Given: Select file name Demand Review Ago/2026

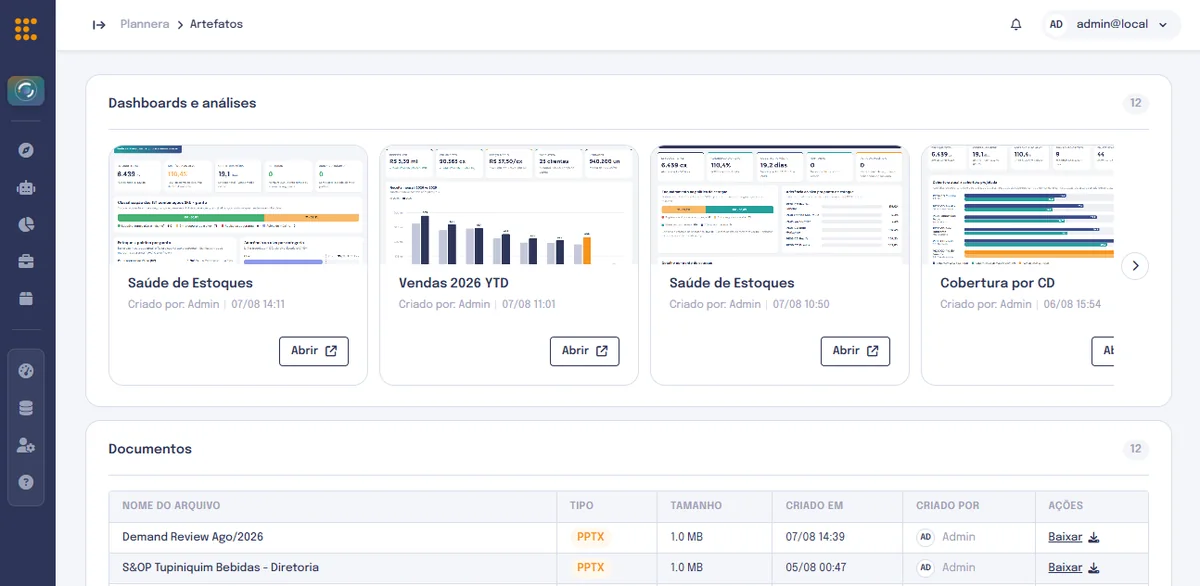Looking at the screenshot, I should (193, 537).
